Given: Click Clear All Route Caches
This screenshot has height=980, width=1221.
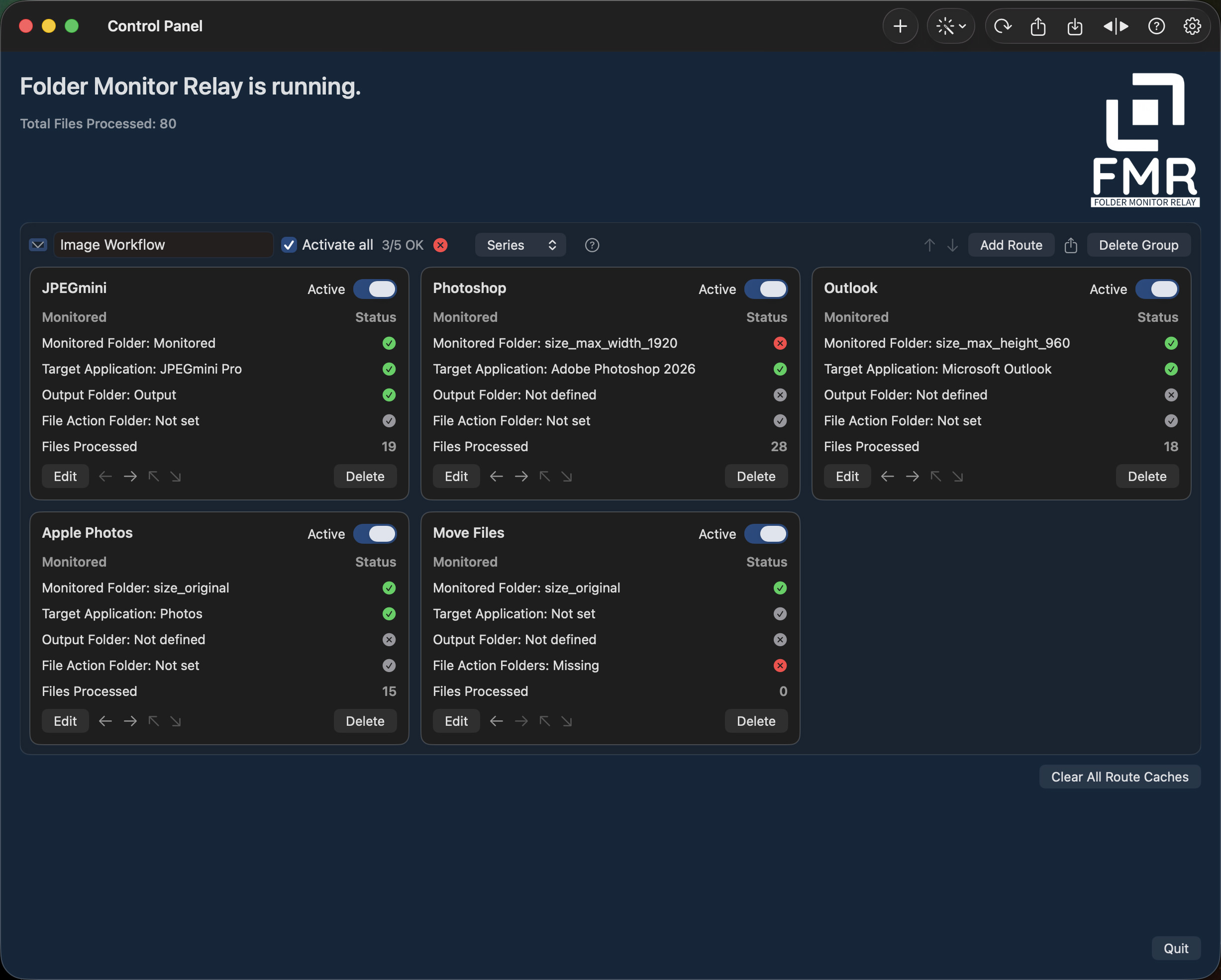Looking at the screenshot, I should coord(1119,777).
